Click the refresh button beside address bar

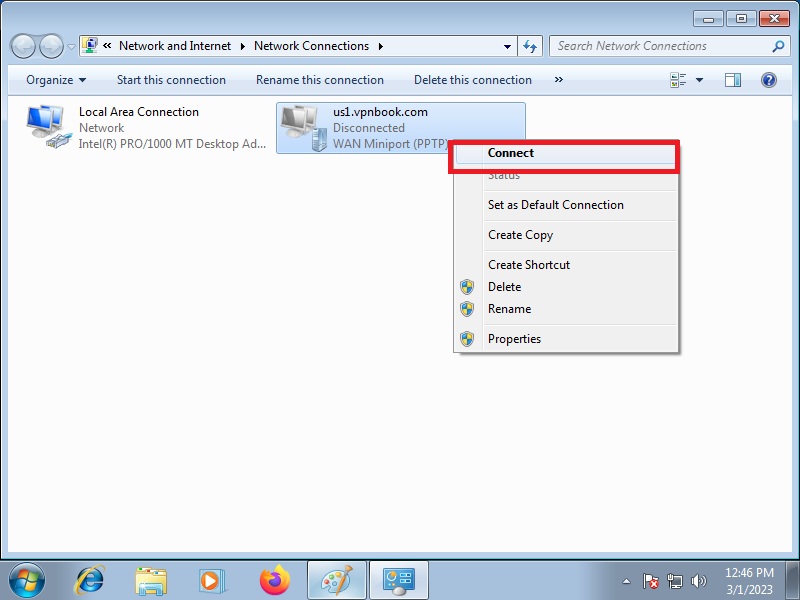tap(530, 46)
